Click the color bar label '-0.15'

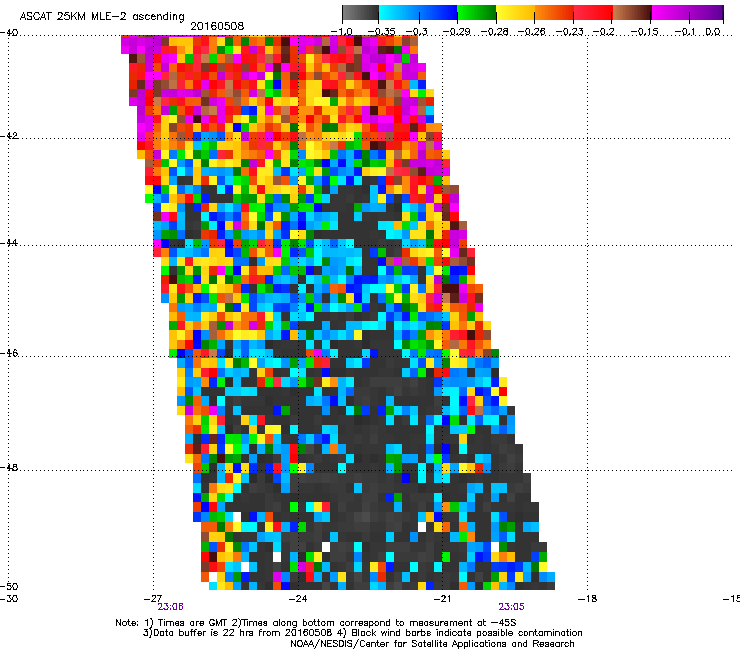tap(644, 32)
